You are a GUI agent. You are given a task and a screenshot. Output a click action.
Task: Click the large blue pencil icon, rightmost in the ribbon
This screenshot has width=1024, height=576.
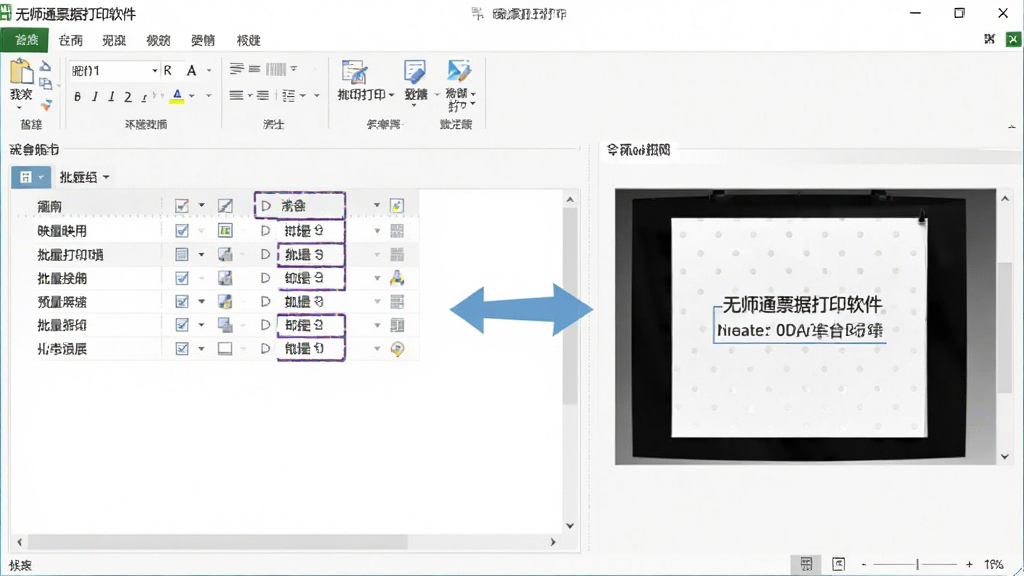tap(459, 71)
